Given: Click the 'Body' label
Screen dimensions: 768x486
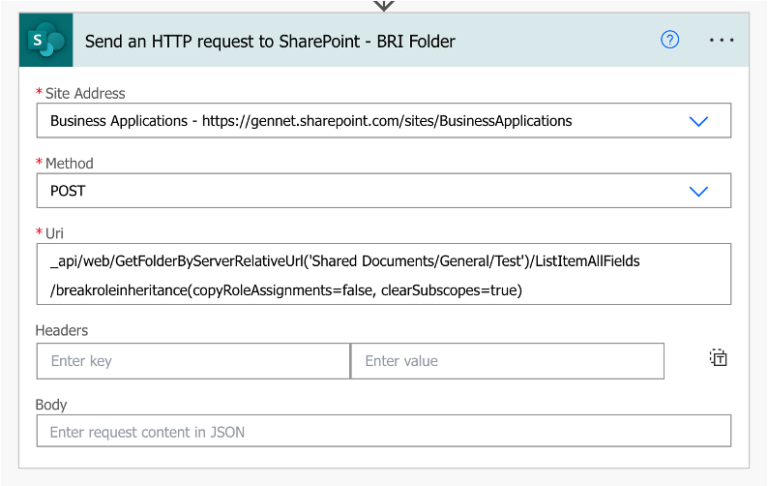Looking at the screenshot, I should [51, 405].
